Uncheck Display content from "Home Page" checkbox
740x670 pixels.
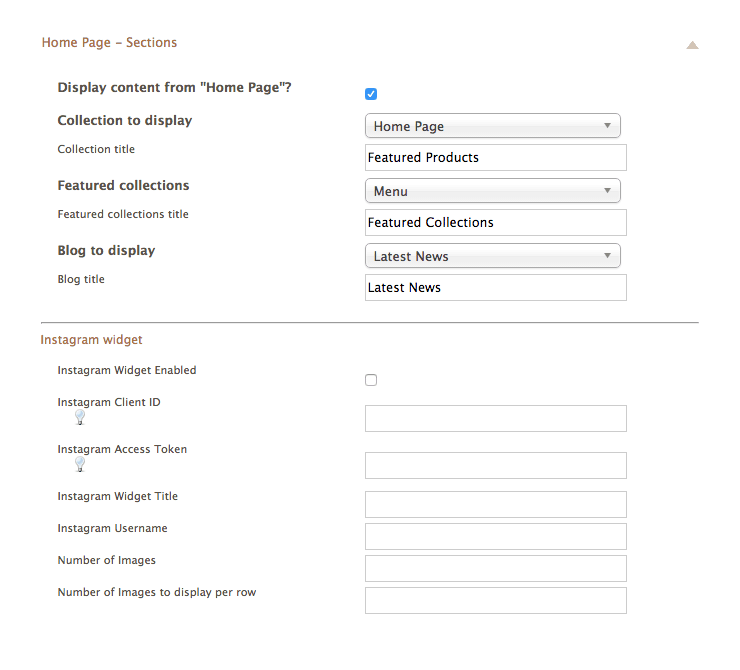pyautogui.click(x=371, y=94)
